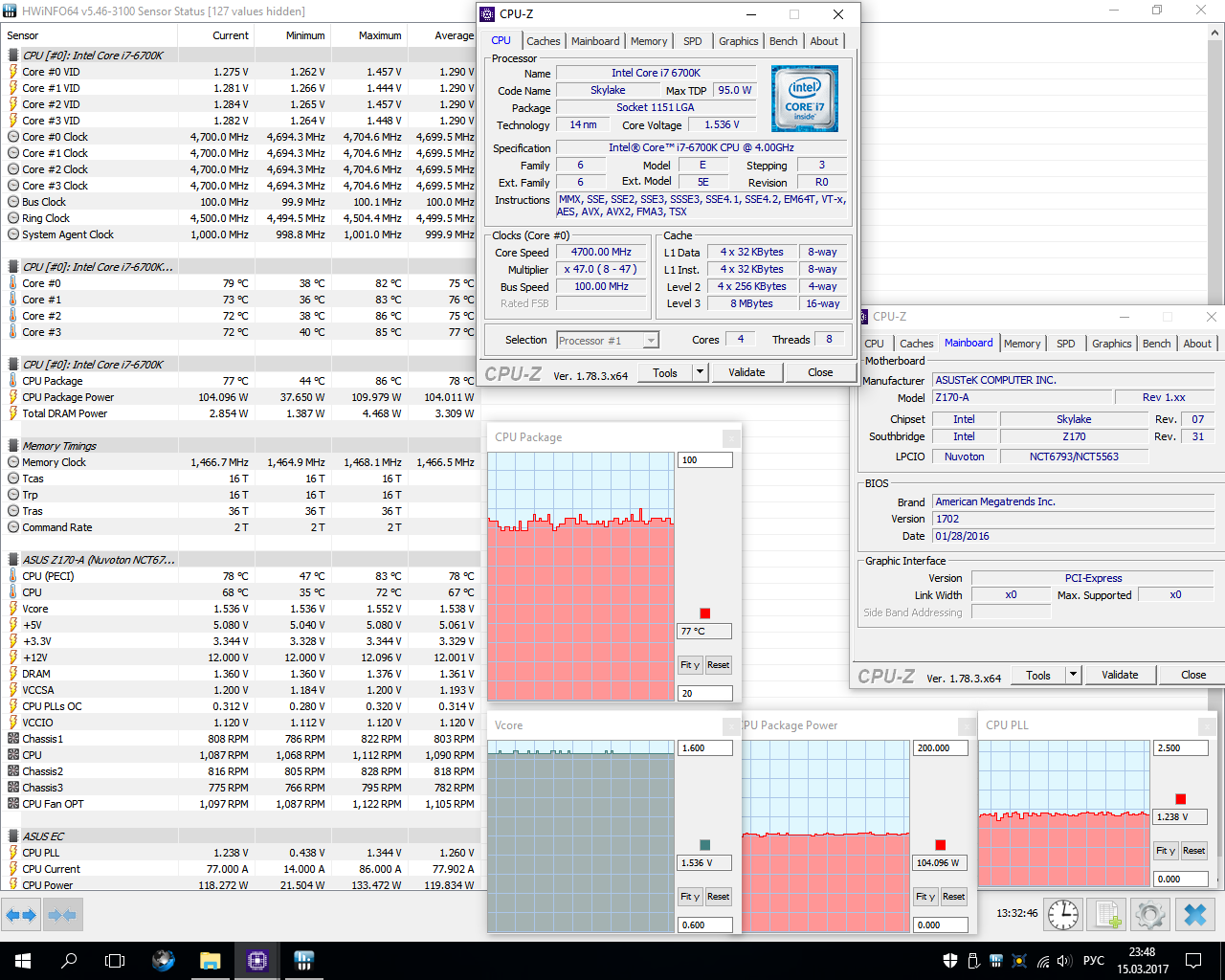
Task: Click the HWiNFO icon in the system tray
Action: click(996, 961)
